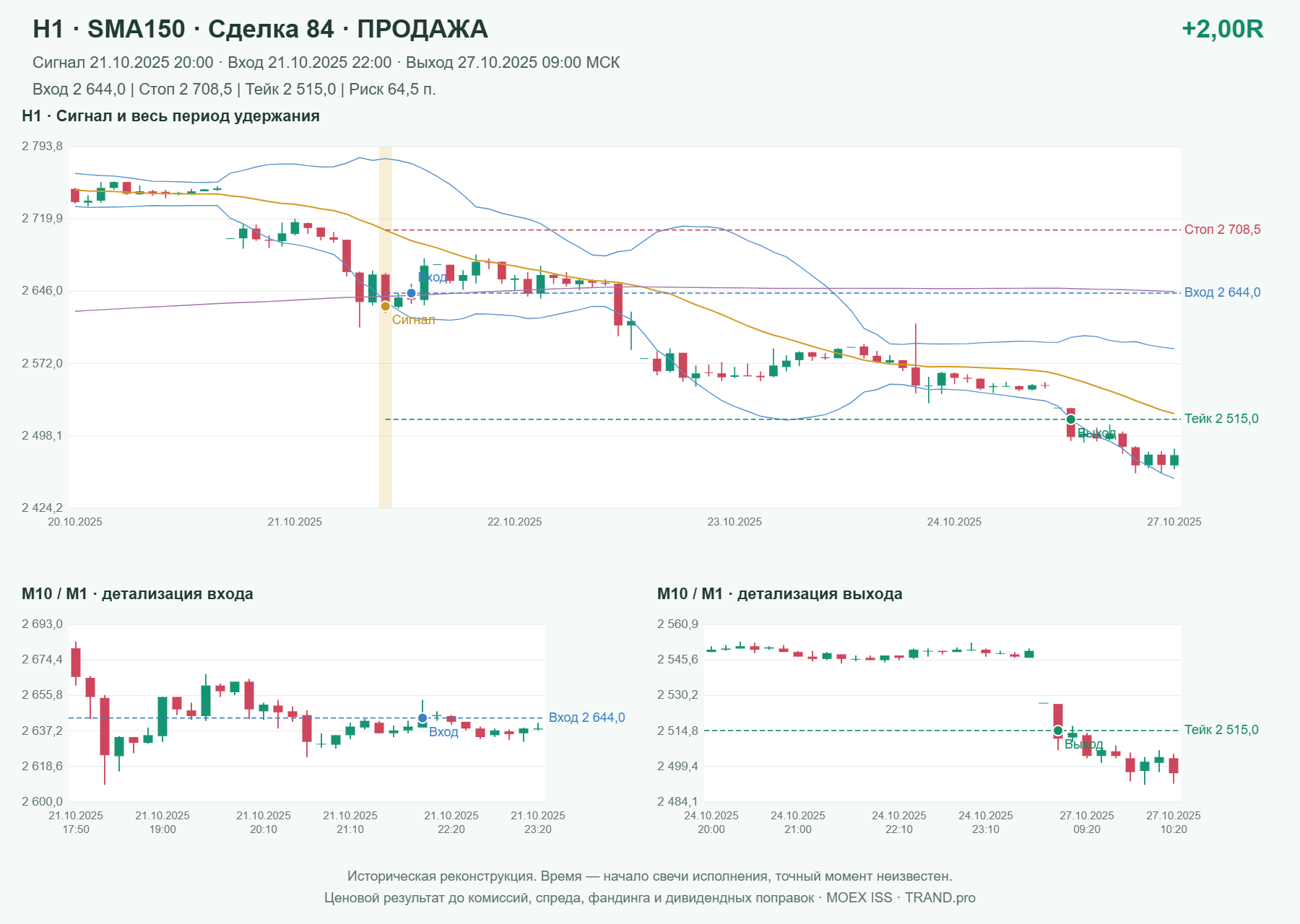Image resolution: width=1300 pixels, height=924 pixels.
Task: Click the orange Сигнал marker dot on H1 chart
Action: coord(386,306)
